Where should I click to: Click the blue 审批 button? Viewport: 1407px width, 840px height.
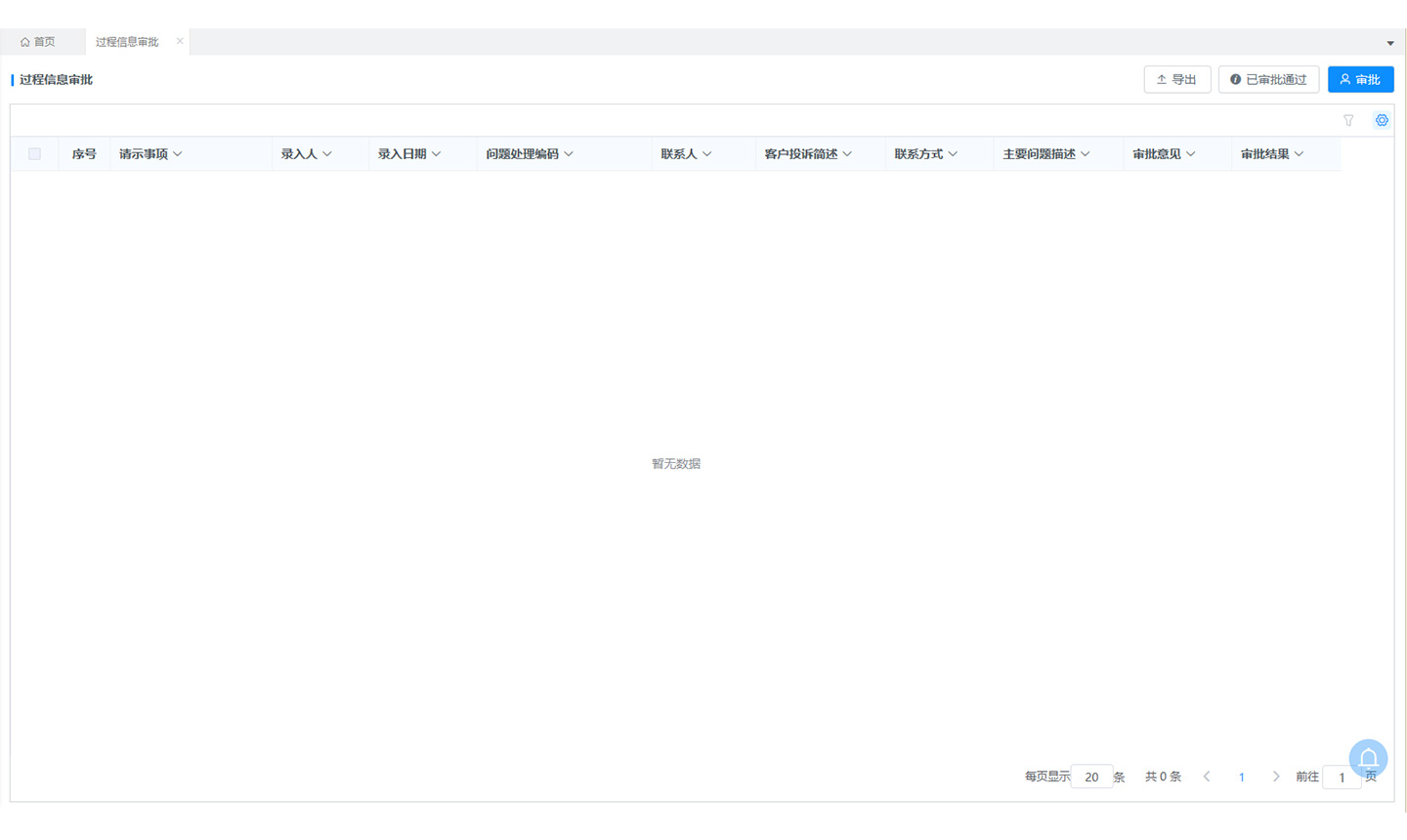coord(1360,79)
